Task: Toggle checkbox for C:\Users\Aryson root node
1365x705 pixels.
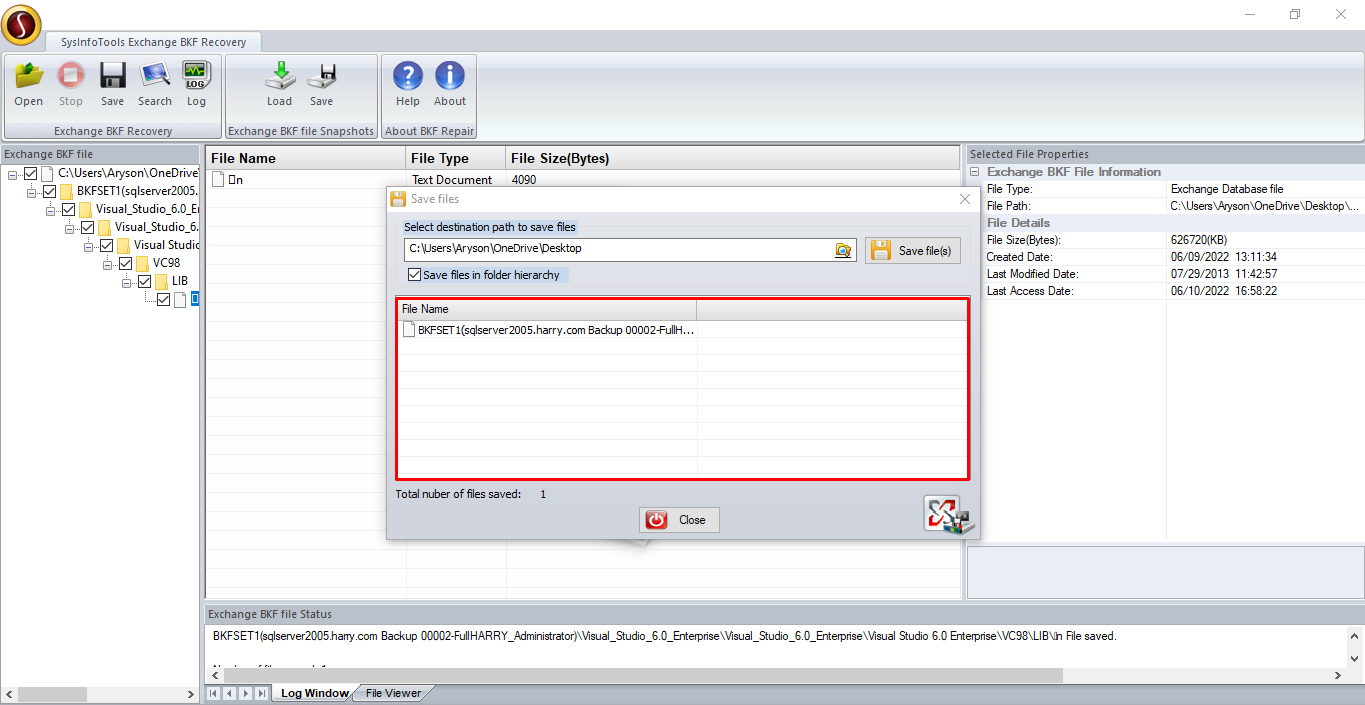Action: [30, 173]
